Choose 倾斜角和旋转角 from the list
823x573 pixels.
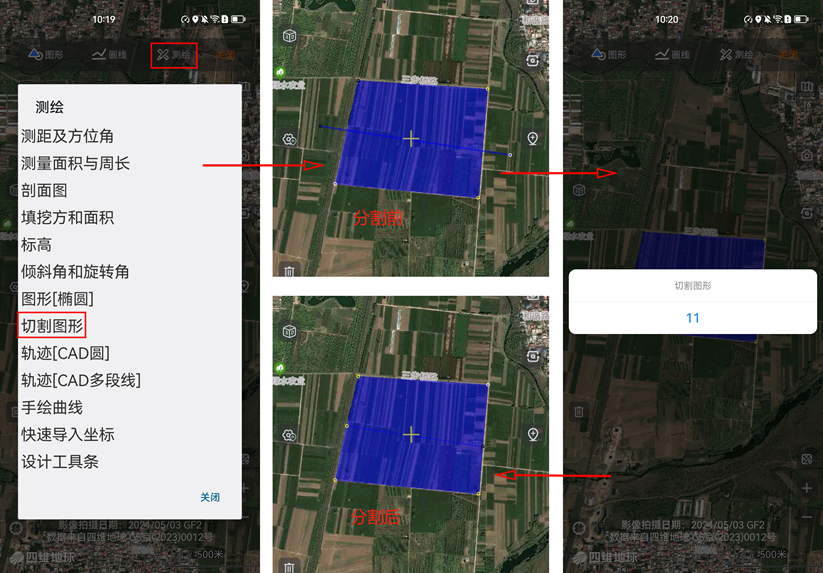(75, 271)
